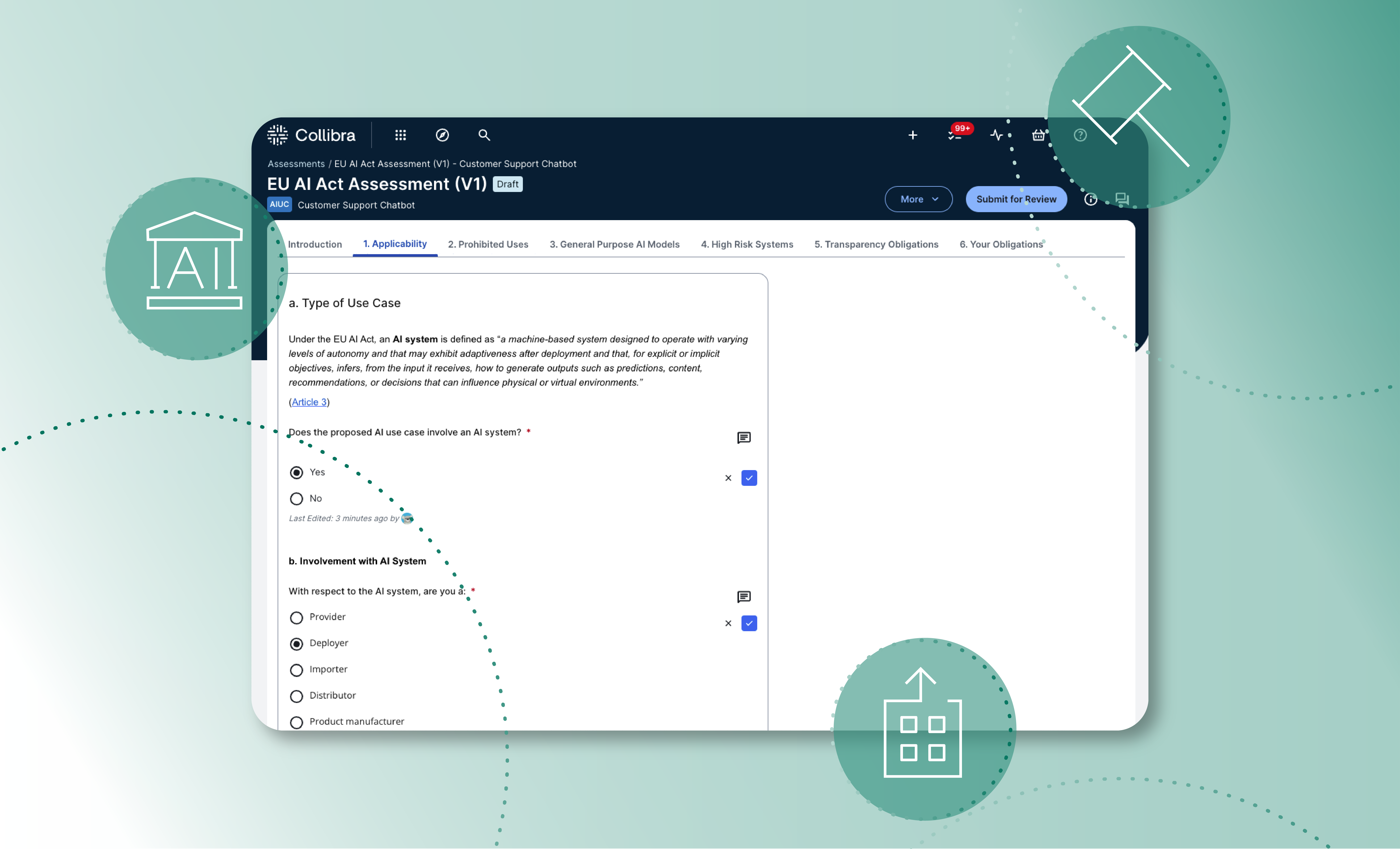This screenshot has height=849, width=1400.
Task: Choose Importer radio option
Action: (x=297, y=670)
